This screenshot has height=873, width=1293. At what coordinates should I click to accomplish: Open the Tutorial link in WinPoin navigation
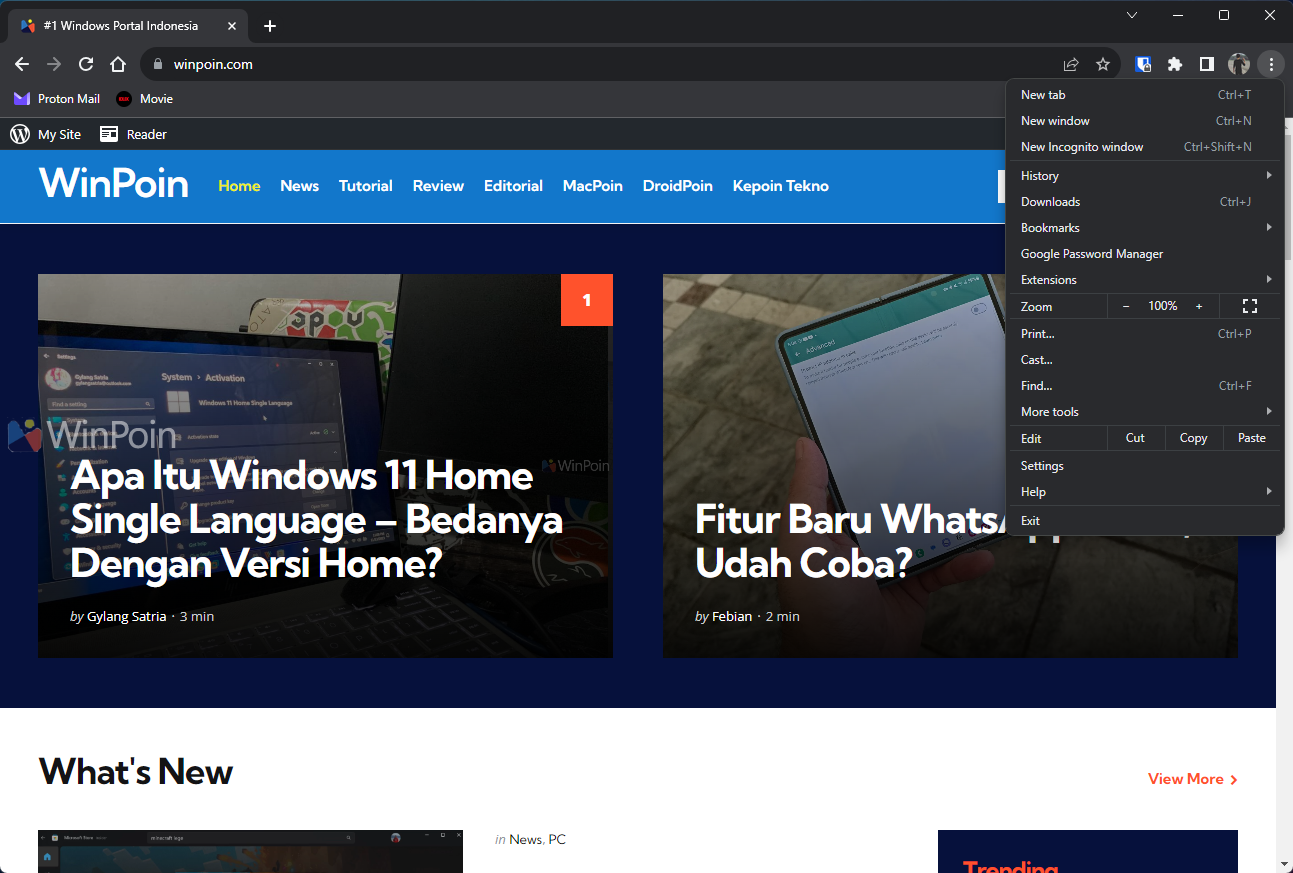point(365,186)
